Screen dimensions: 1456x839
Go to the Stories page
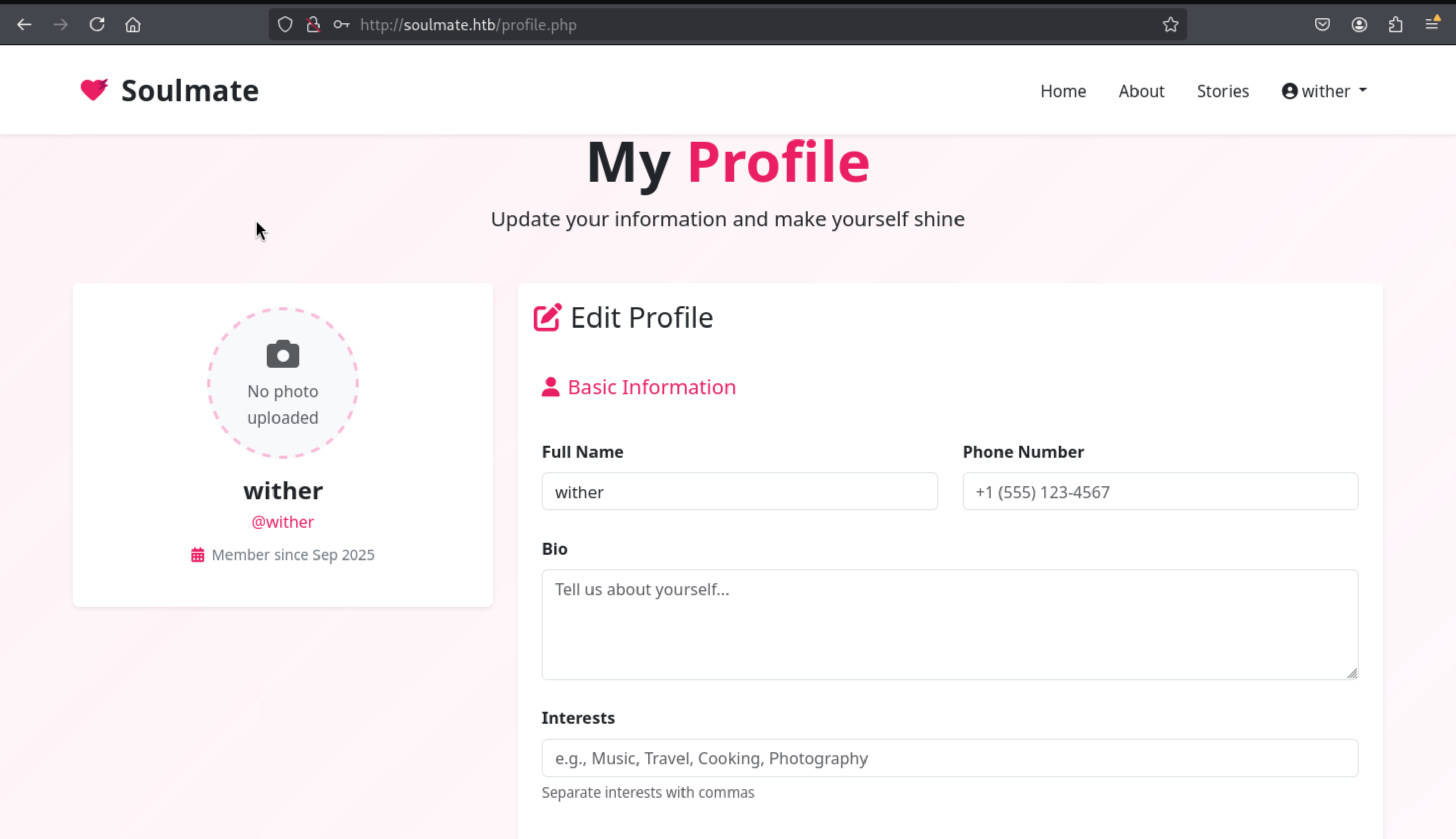pyautogui.click(x=1222, y=91)
